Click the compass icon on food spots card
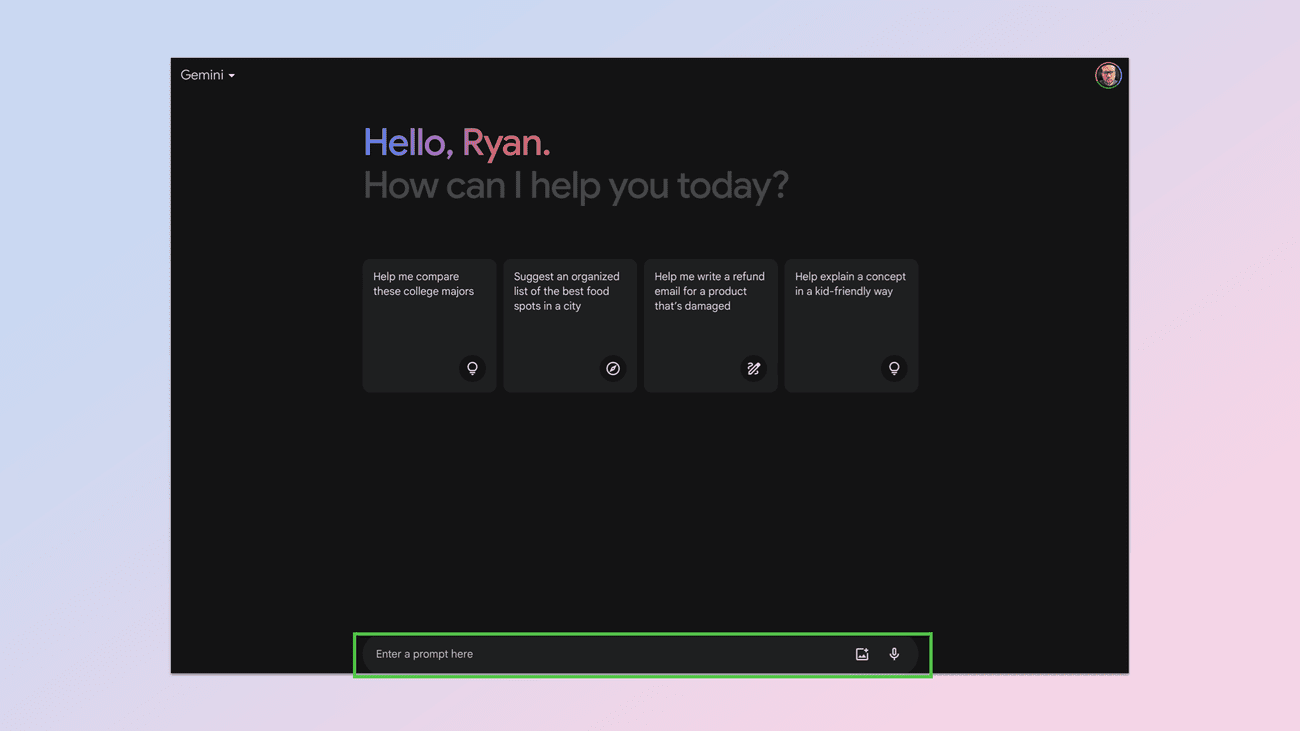The image size is (1300, 731). point(613,368)
